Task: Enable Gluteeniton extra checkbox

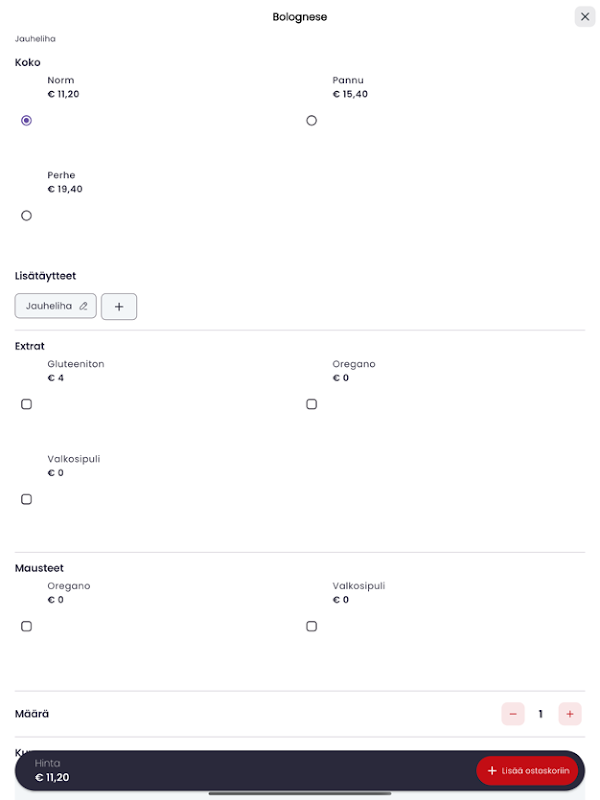Action: tap(26, 404)
